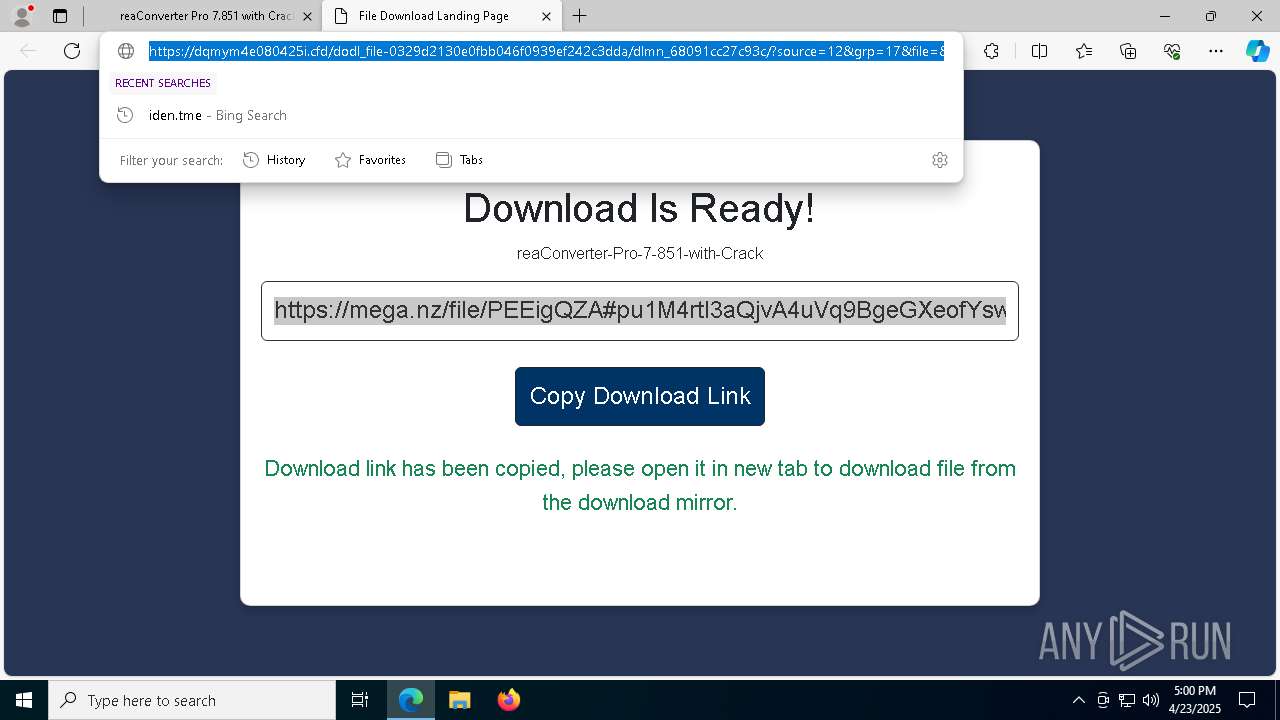Open network status tray icon
The width and height of the screenshot is (1280, 720).
[x=1126, y=700]
